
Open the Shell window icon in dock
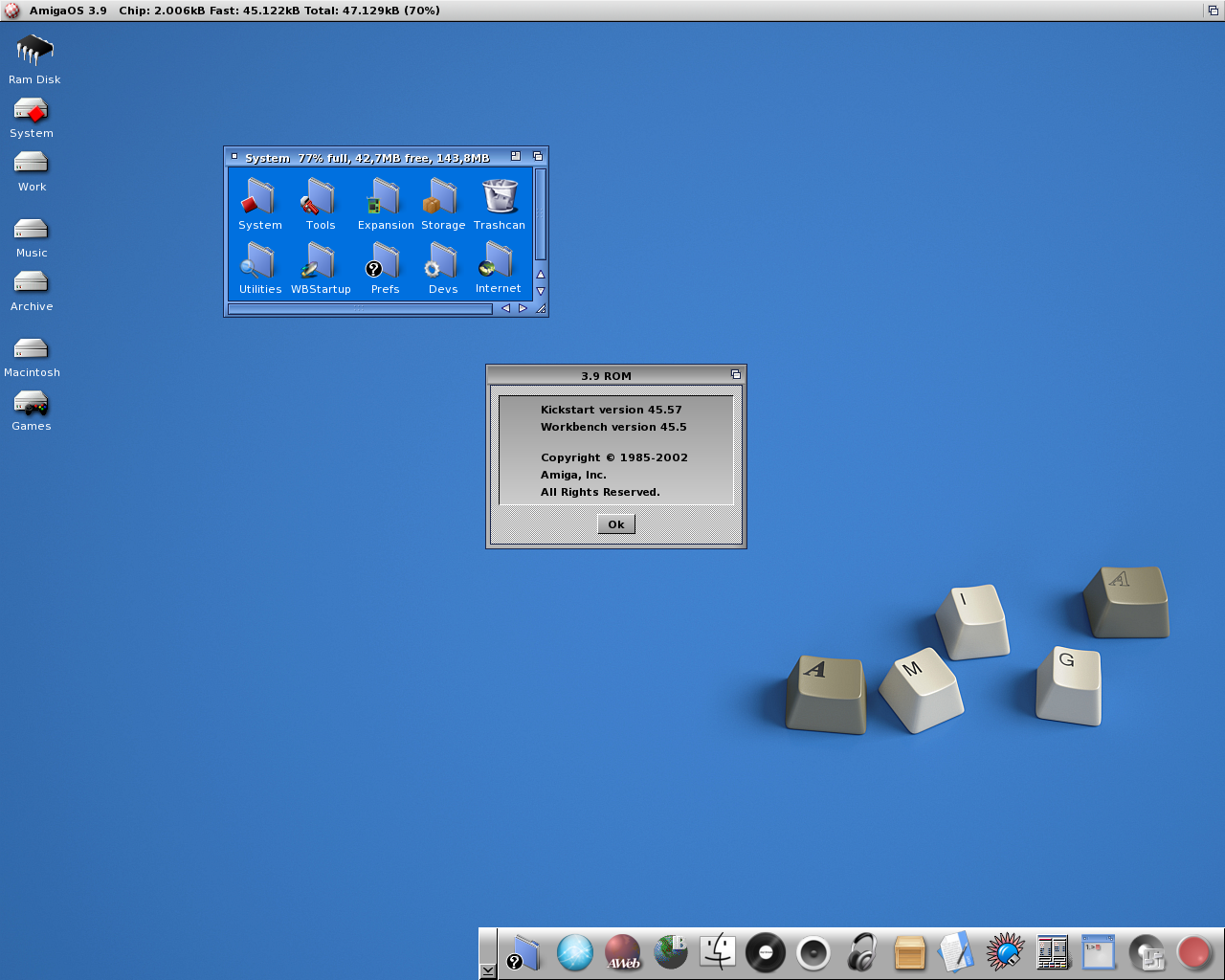[1099, 953]
